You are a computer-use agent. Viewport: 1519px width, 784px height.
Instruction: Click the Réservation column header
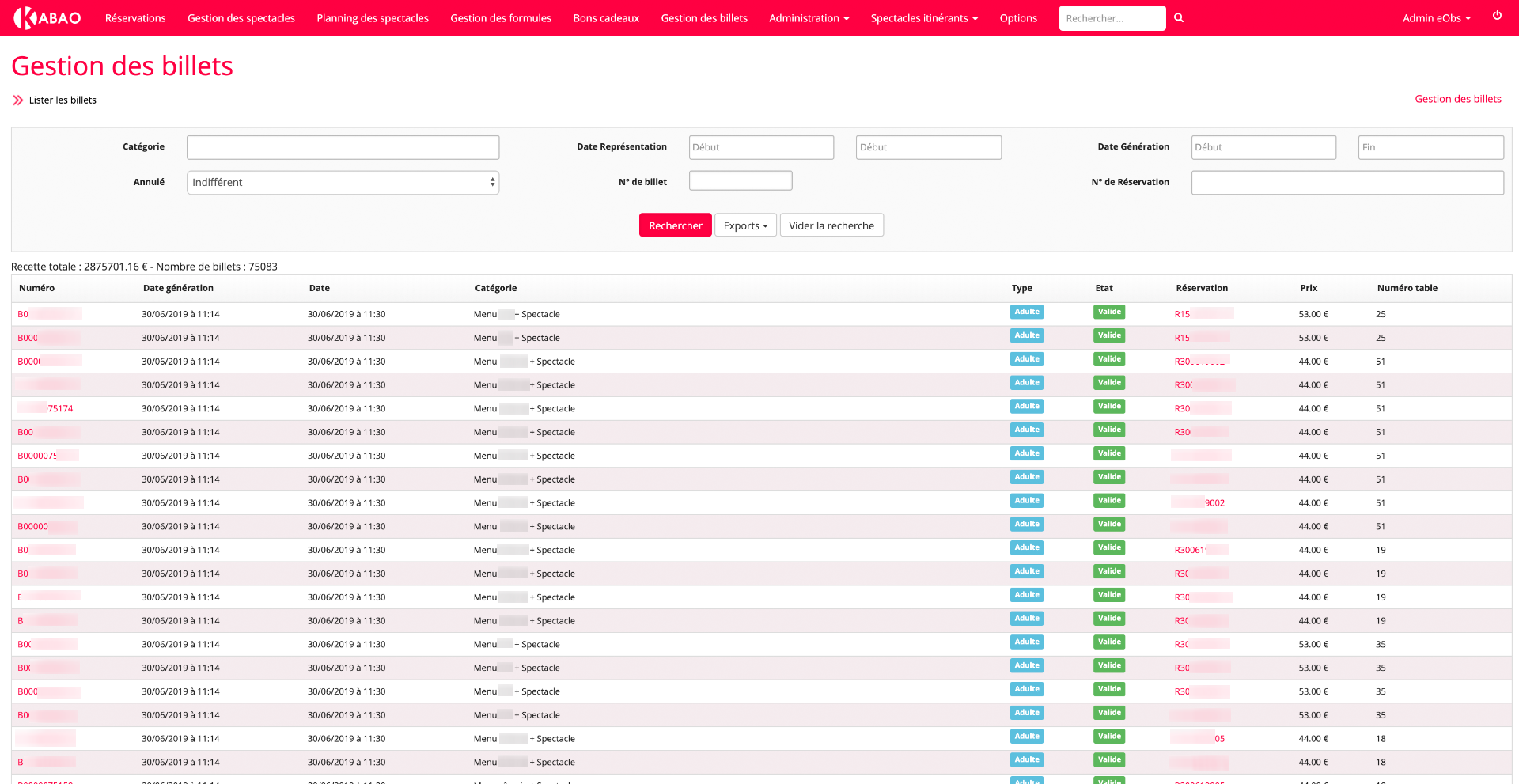[x=1202, y=288]
